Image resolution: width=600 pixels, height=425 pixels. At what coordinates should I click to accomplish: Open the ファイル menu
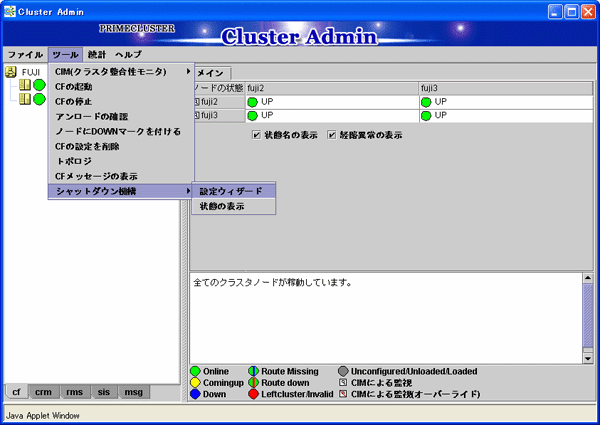point(25,55)
